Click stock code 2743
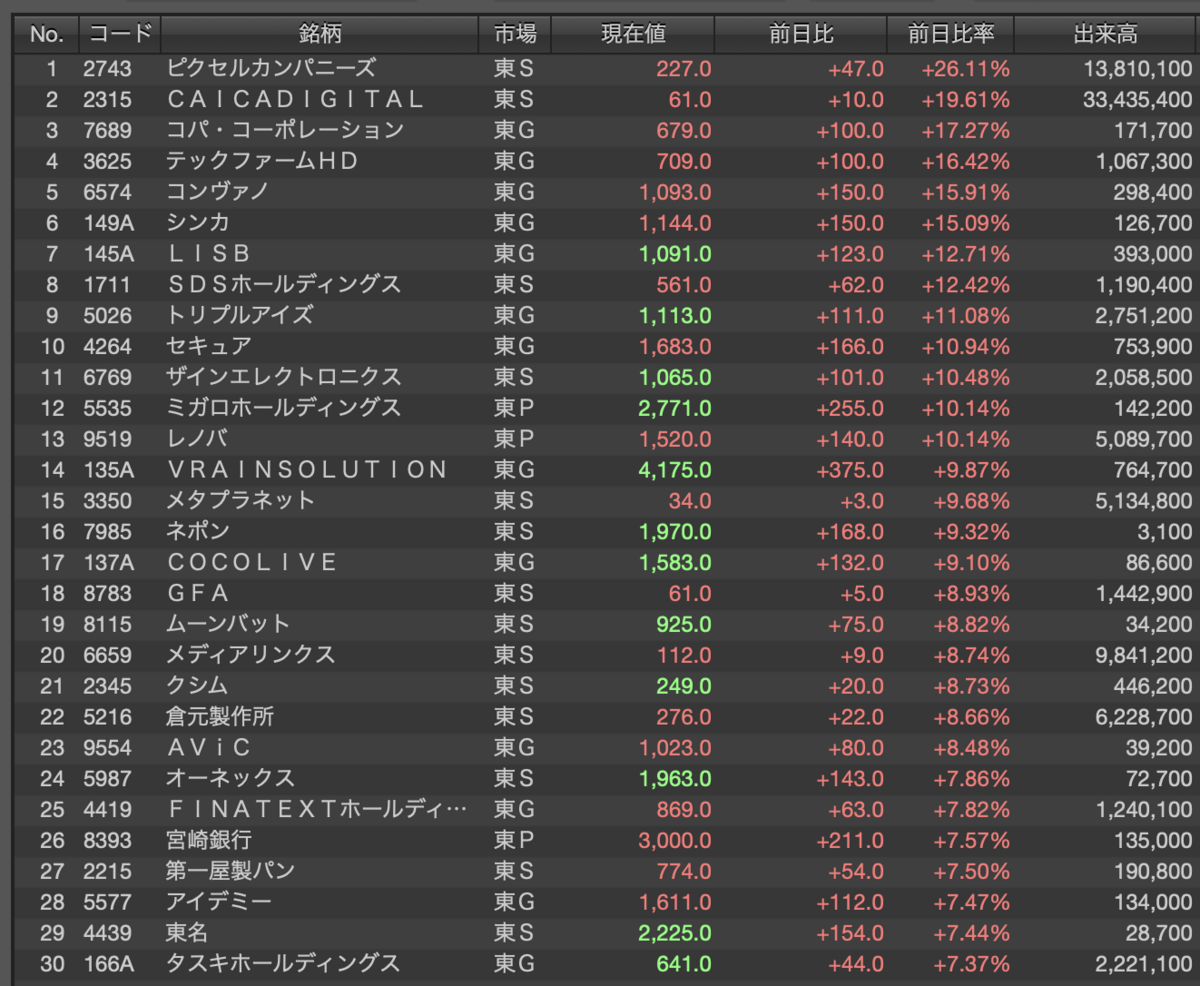Viewport: 1200px width, 986px height. pos(107,68)
